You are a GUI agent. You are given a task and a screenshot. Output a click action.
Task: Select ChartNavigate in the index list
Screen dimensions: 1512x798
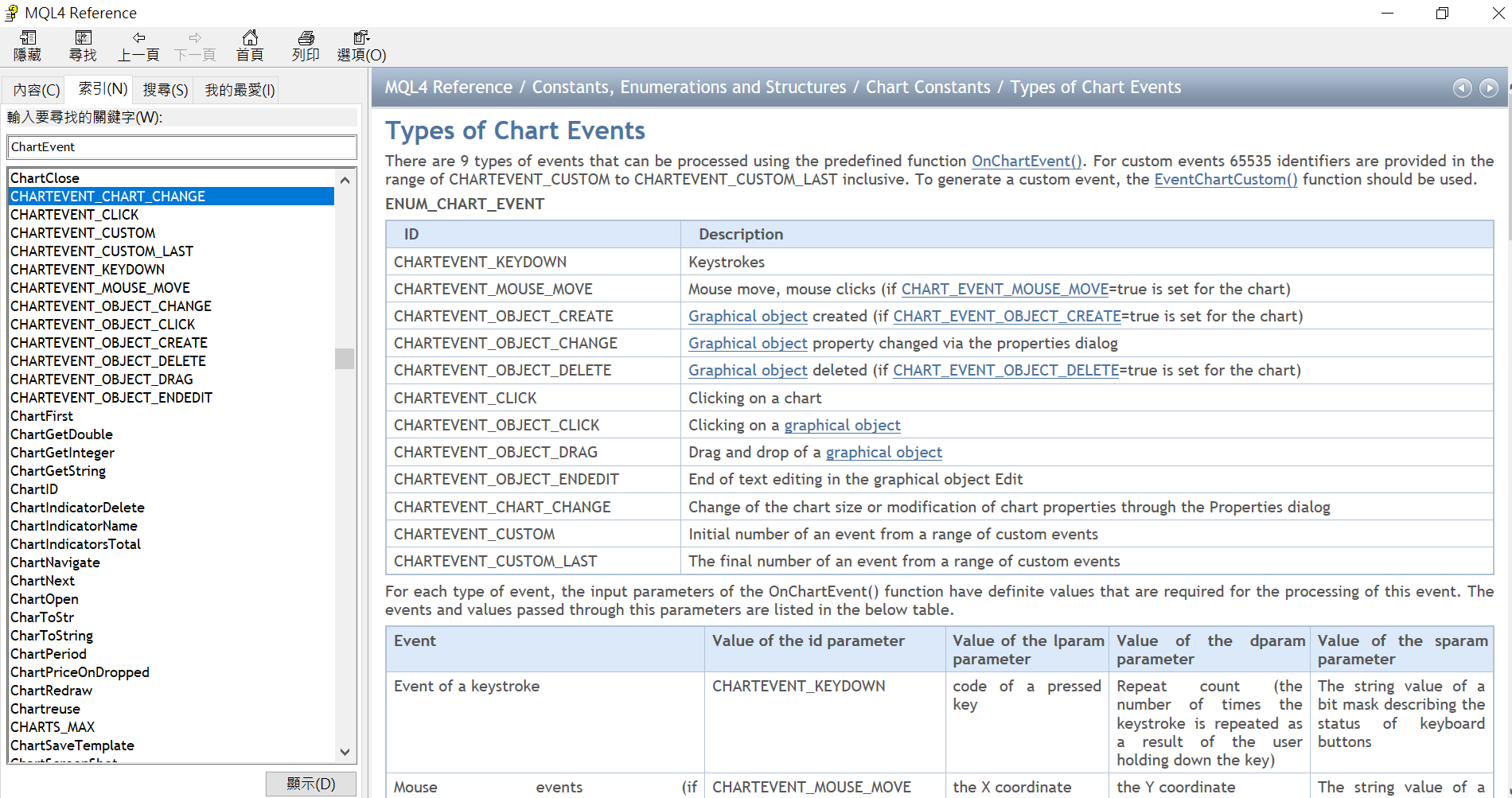click(171, 562)
